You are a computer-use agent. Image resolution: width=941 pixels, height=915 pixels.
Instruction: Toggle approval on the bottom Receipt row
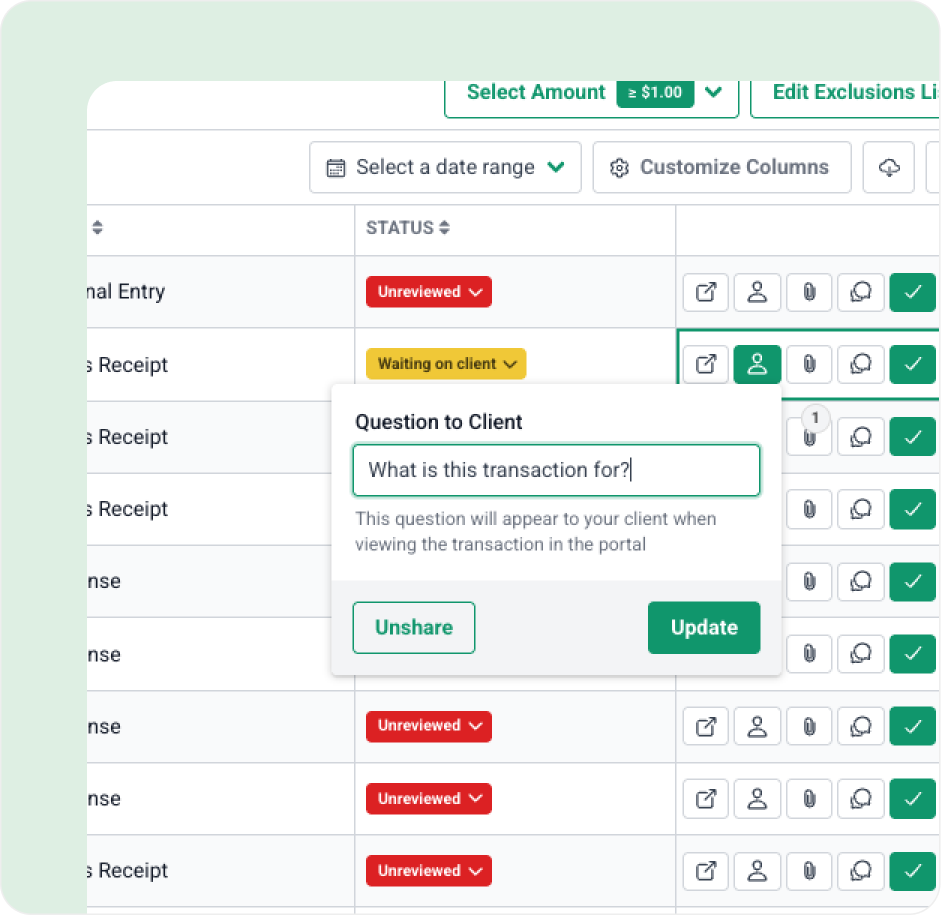pyautogui.click(x=912, y=871)
